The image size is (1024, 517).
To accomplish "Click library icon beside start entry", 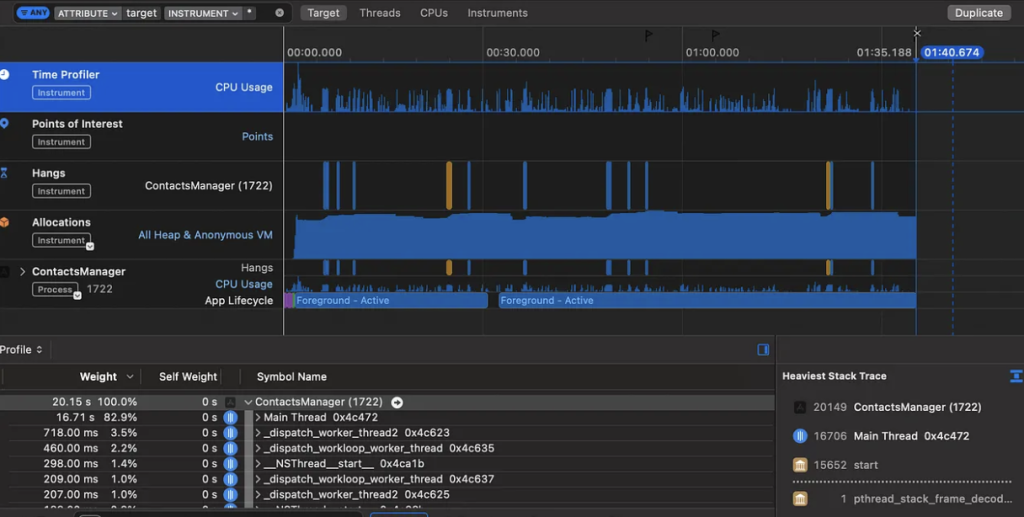I will tap(799, 465).
